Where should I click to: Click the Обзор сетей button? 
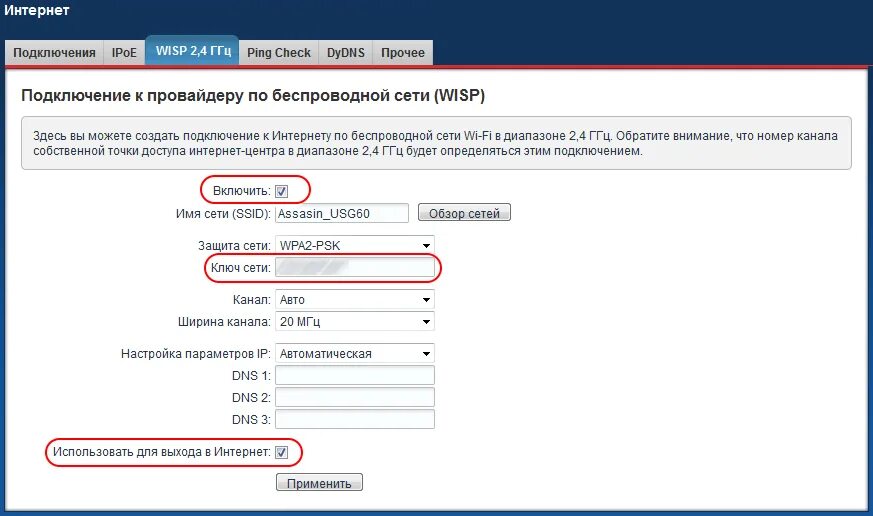coord(464,213)
